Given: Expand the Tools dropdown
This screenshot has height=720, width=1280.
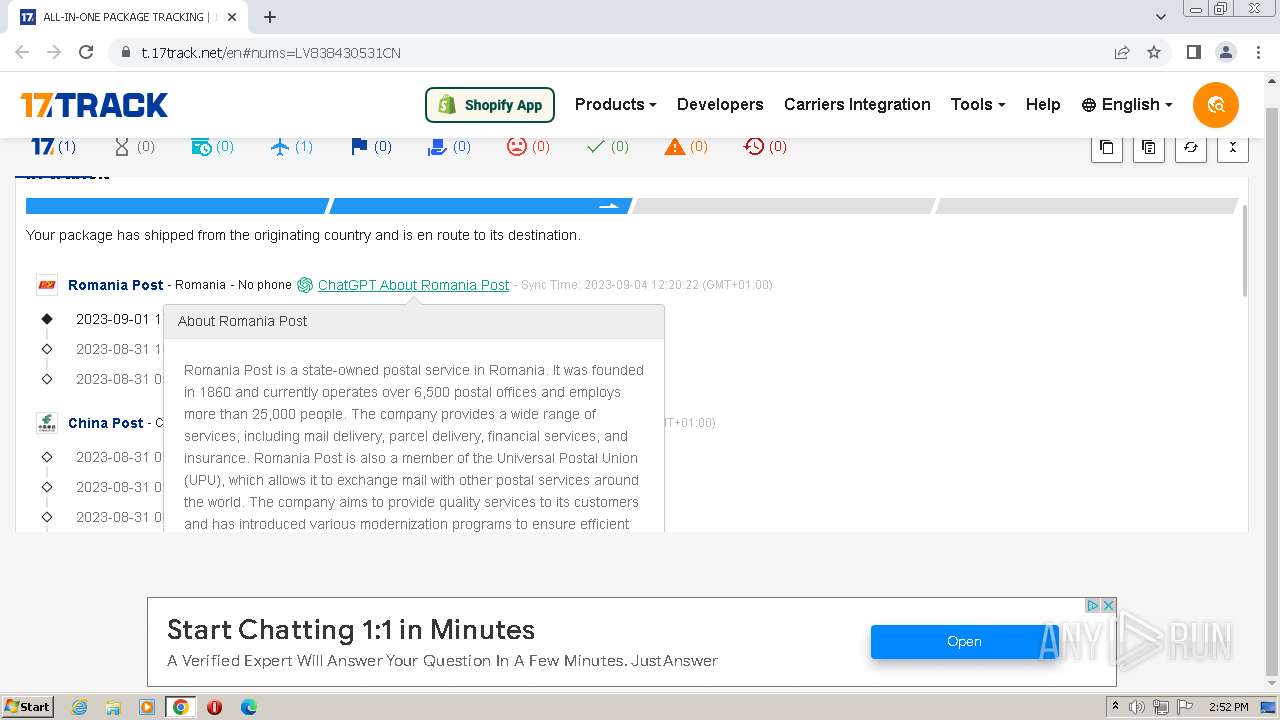Looking at the screenshot, I should [977, 104].
